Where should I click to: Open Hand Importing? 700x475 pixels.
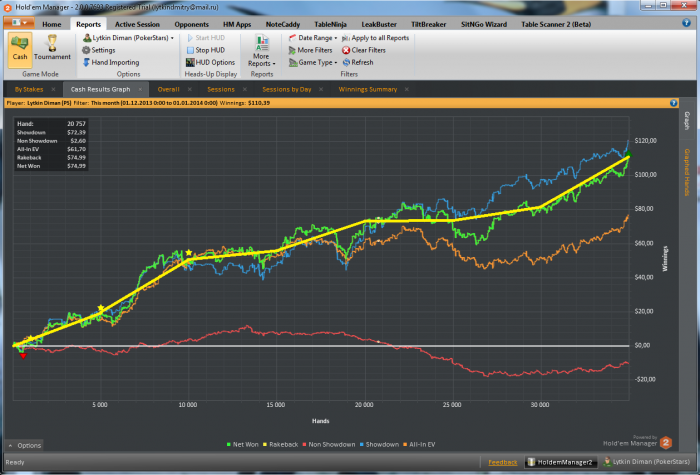(111, 62)
